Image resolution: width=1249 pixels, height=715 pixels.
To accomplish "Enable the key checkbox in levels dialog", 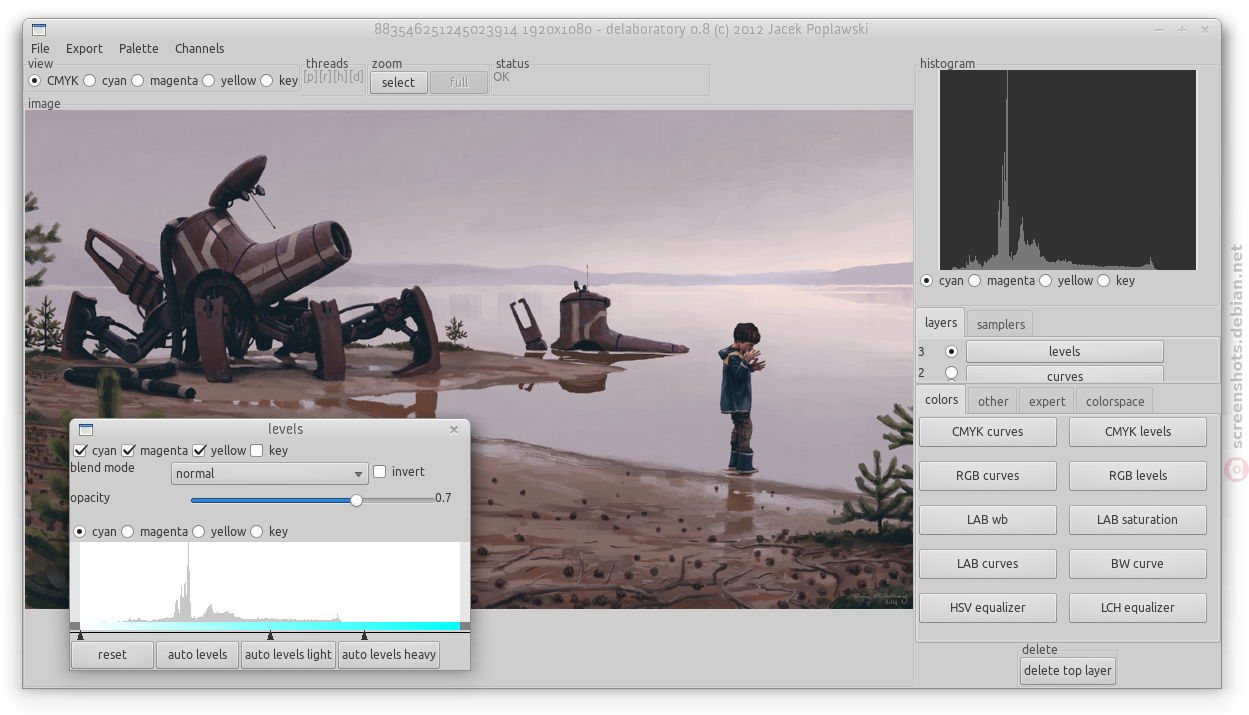I will (x=258, y=451).
